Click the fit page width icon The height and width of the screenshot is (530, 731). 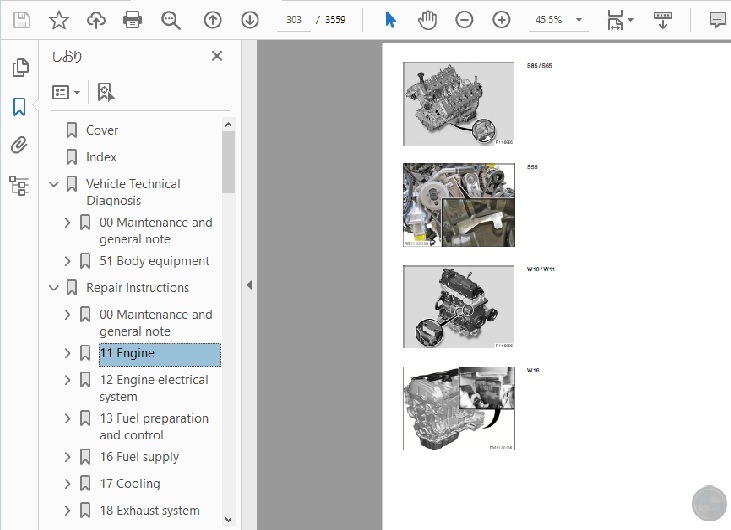pyautogui.click(x=615, y=20)
